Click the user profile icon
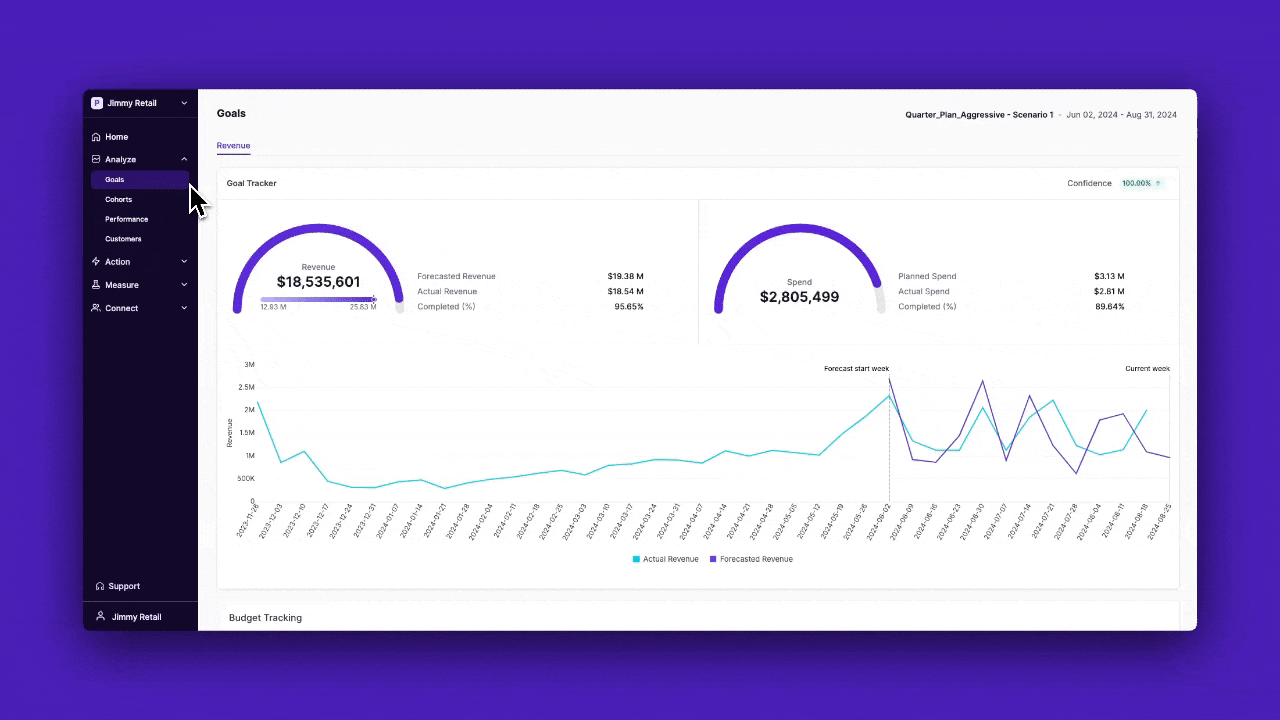This screenshot has width=1280, height=720. click(x=100, y=616)
